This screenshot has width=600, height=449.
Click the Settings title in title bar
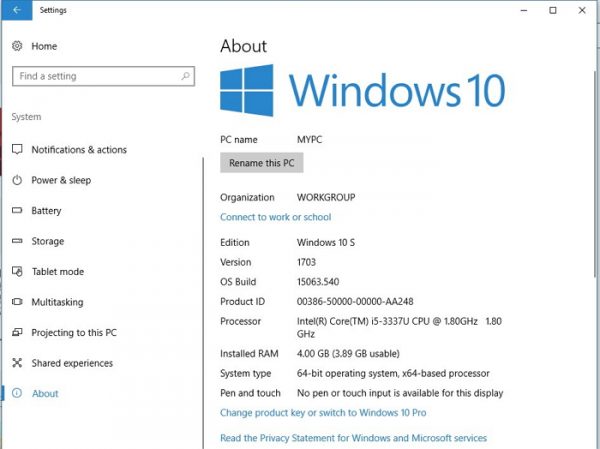click(53, 10)
